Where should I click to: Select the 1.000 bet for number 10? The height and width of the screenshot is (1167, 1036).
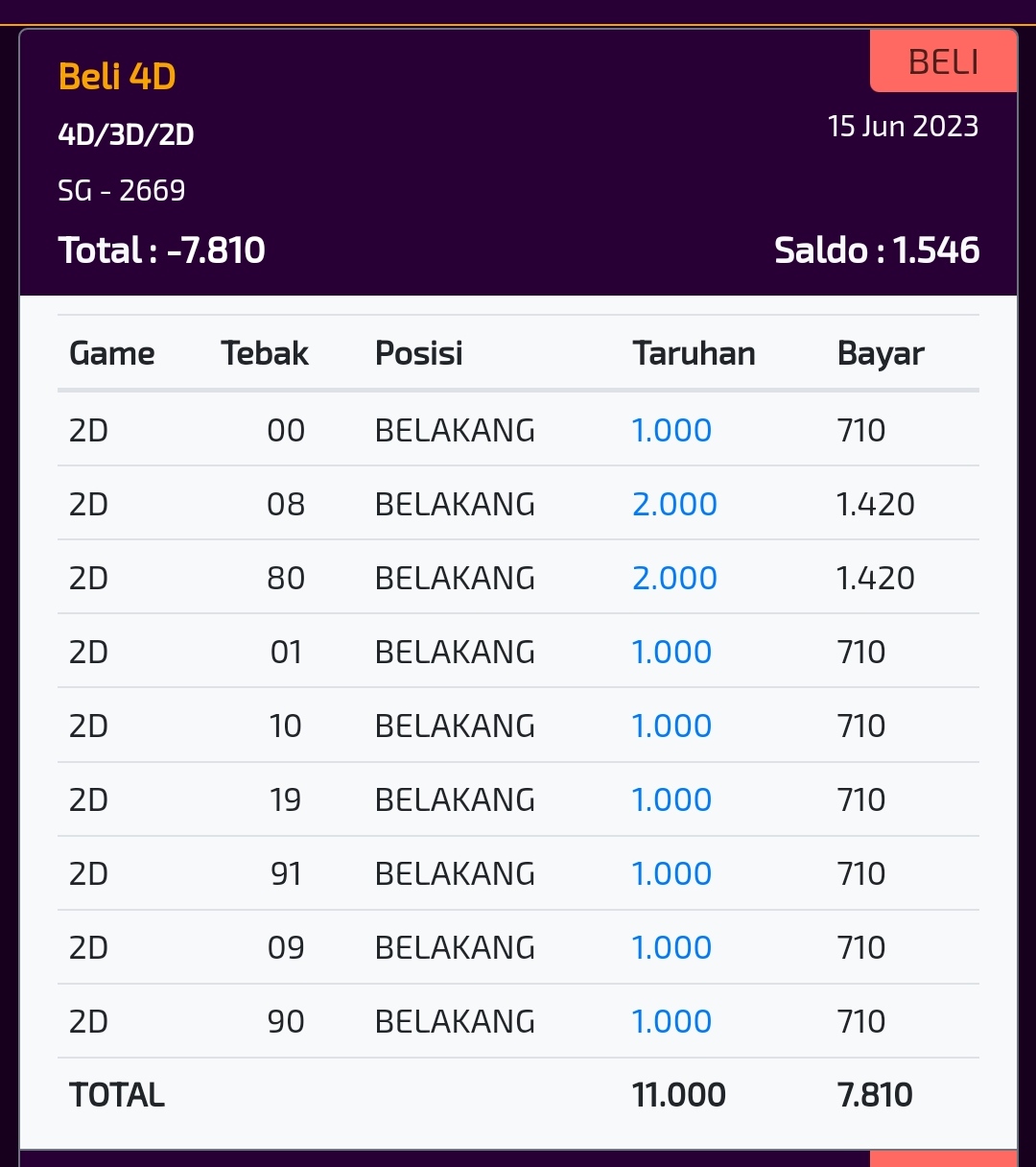click(x=671, y=726)
